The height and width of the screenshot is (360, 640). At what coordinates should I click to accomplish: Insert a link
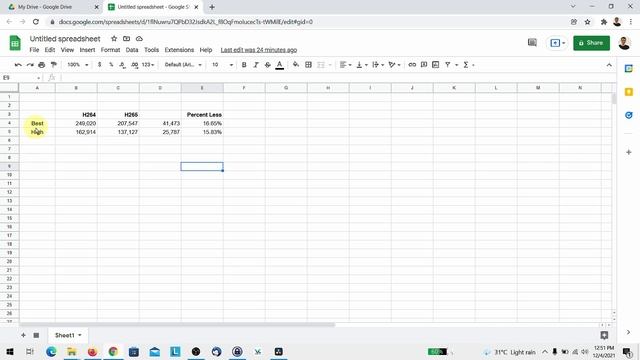point(412,65)
